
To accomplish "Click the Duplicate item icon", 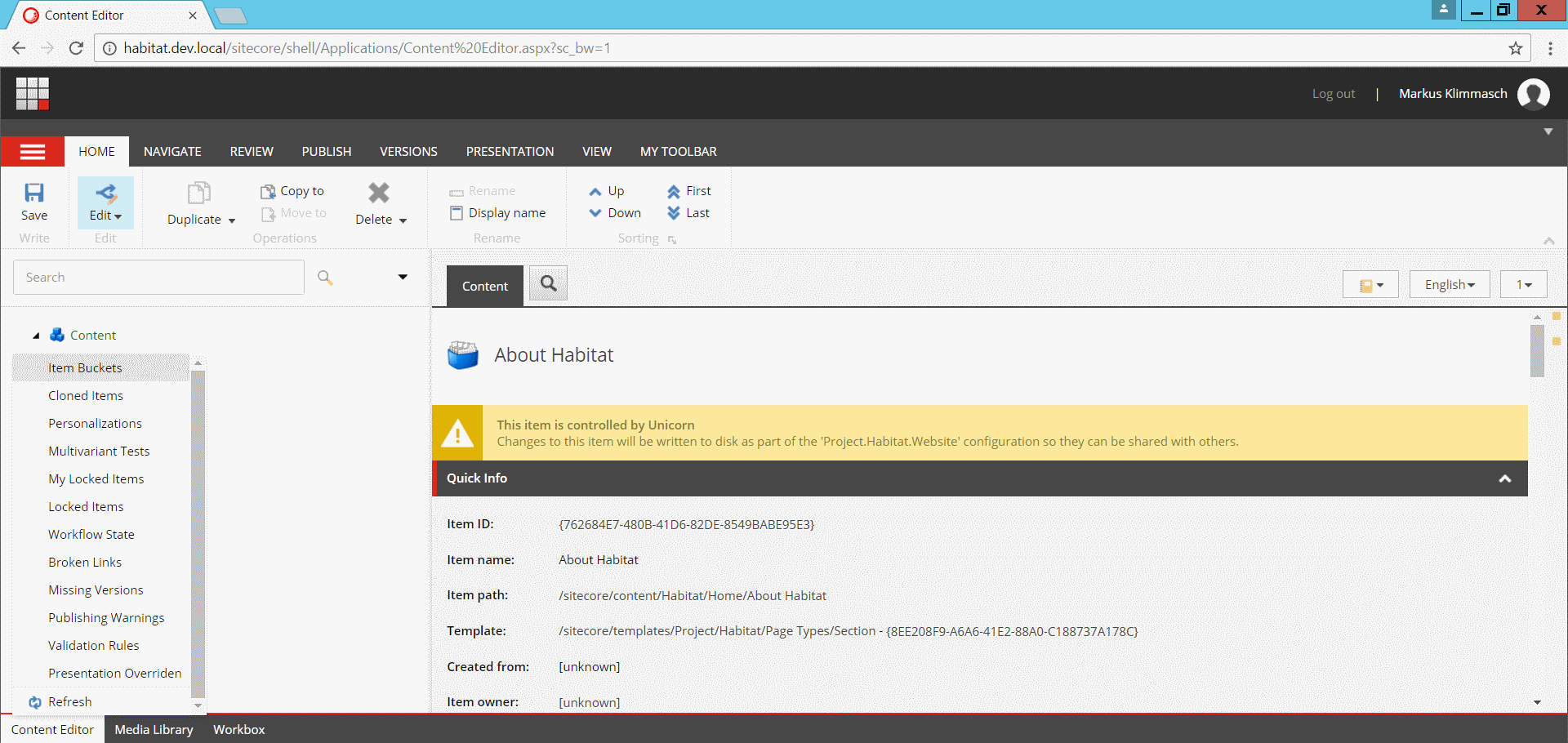I will coord(199,193).
